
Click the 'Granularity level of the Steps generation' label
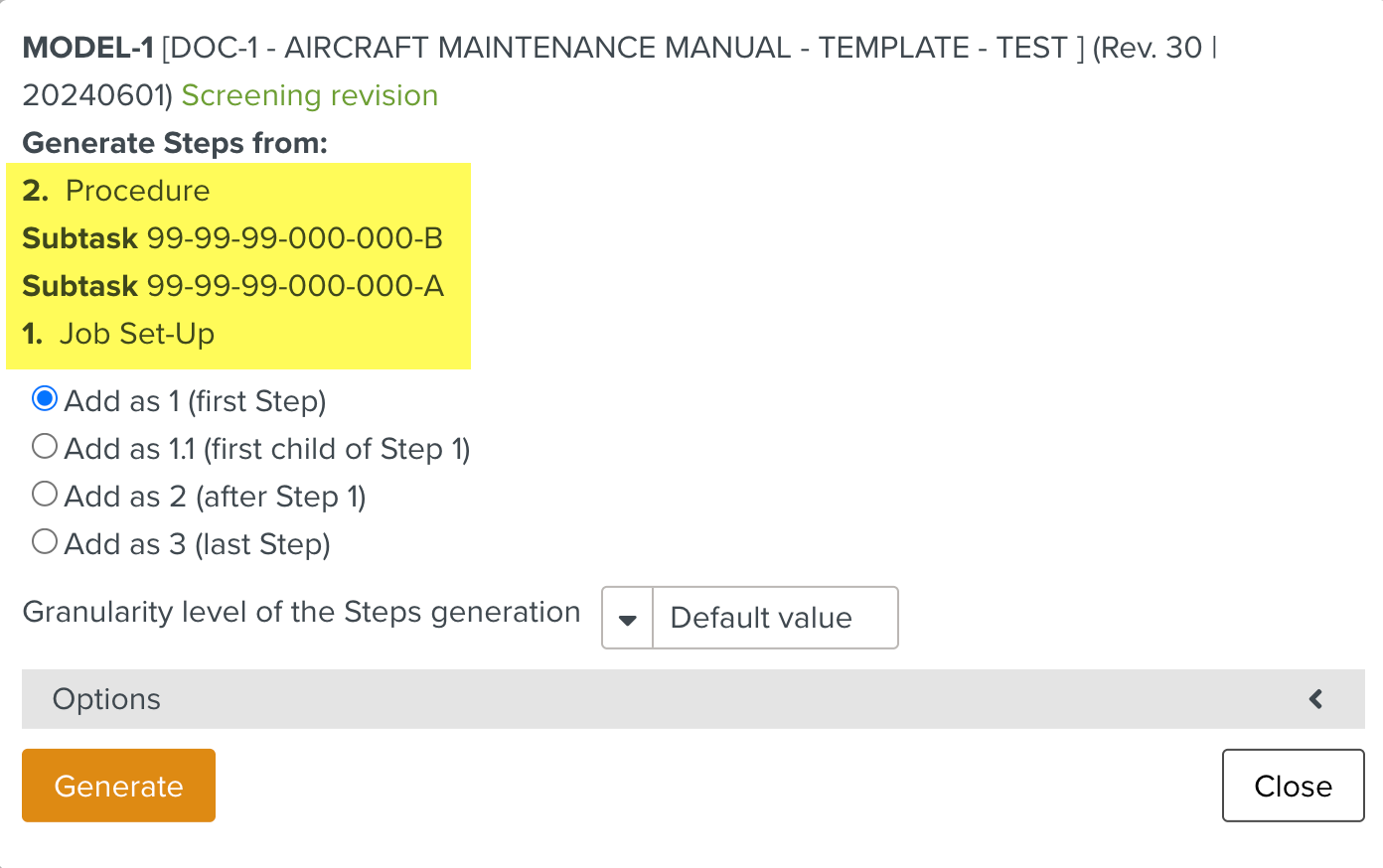tap(301, 612)
